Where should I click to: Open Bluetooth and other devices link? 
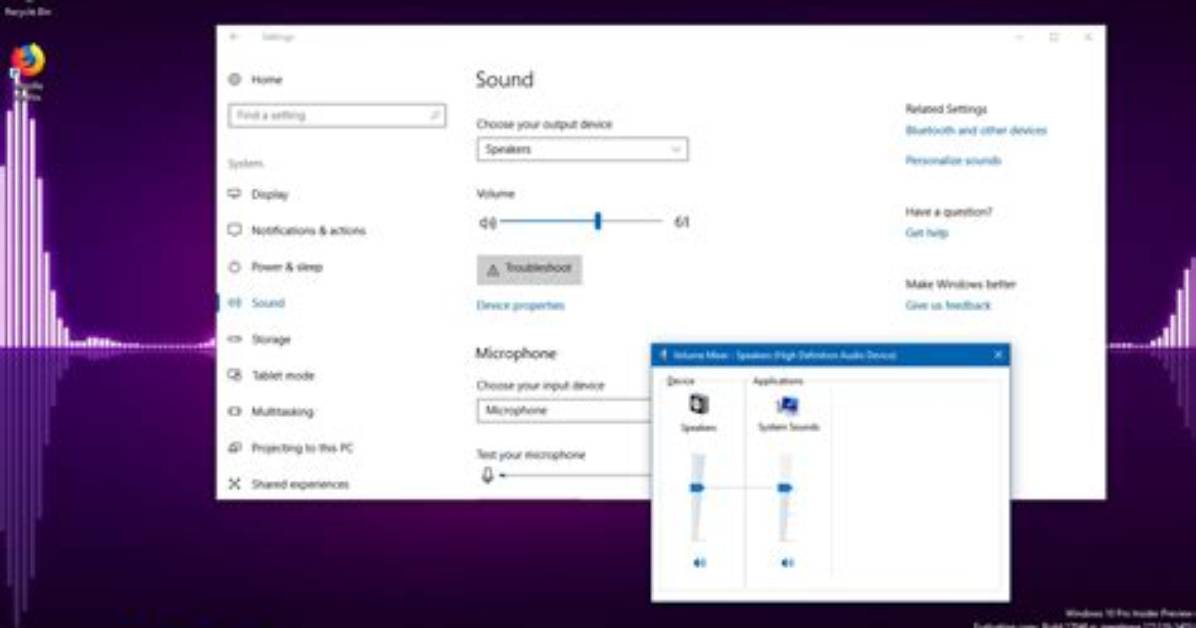coord(976,130)
